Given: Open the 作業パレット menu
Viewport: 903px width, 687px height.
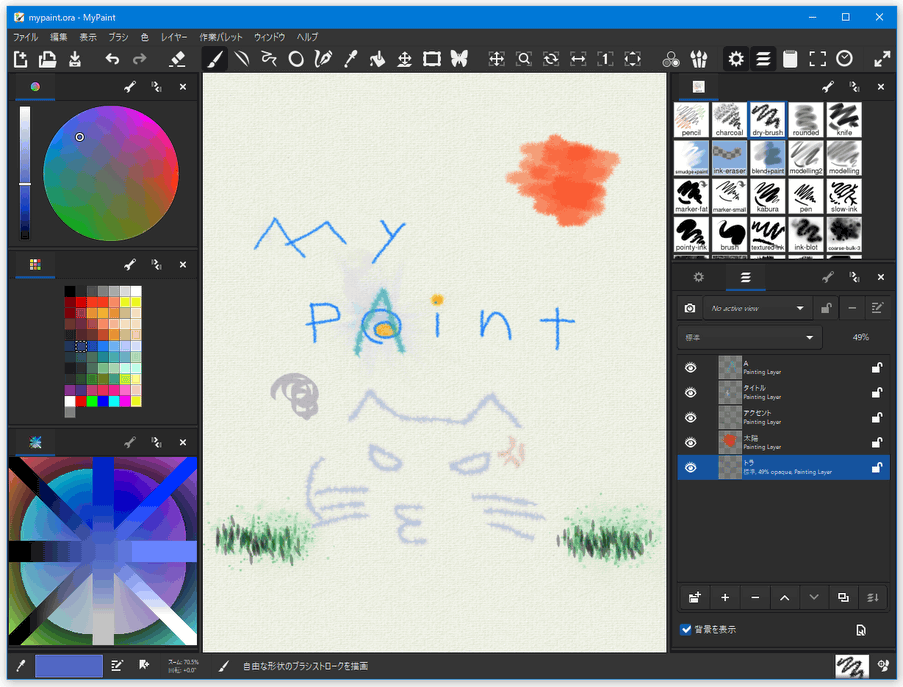Looking at the screenshot, I should [x=221, y=37].
